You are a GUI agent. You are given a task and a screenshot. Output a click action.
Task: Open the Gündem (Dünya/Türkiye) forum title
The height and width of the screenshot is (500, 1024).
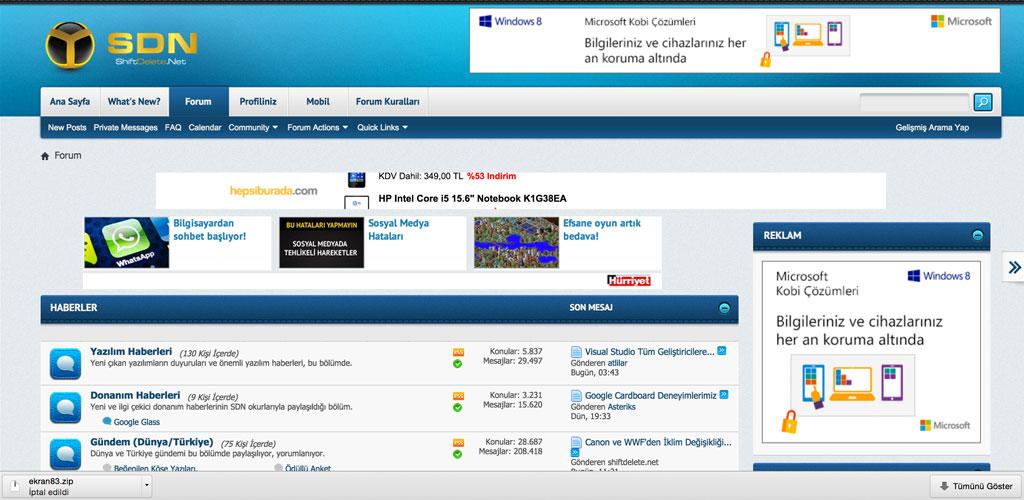(x=152, y=442)
